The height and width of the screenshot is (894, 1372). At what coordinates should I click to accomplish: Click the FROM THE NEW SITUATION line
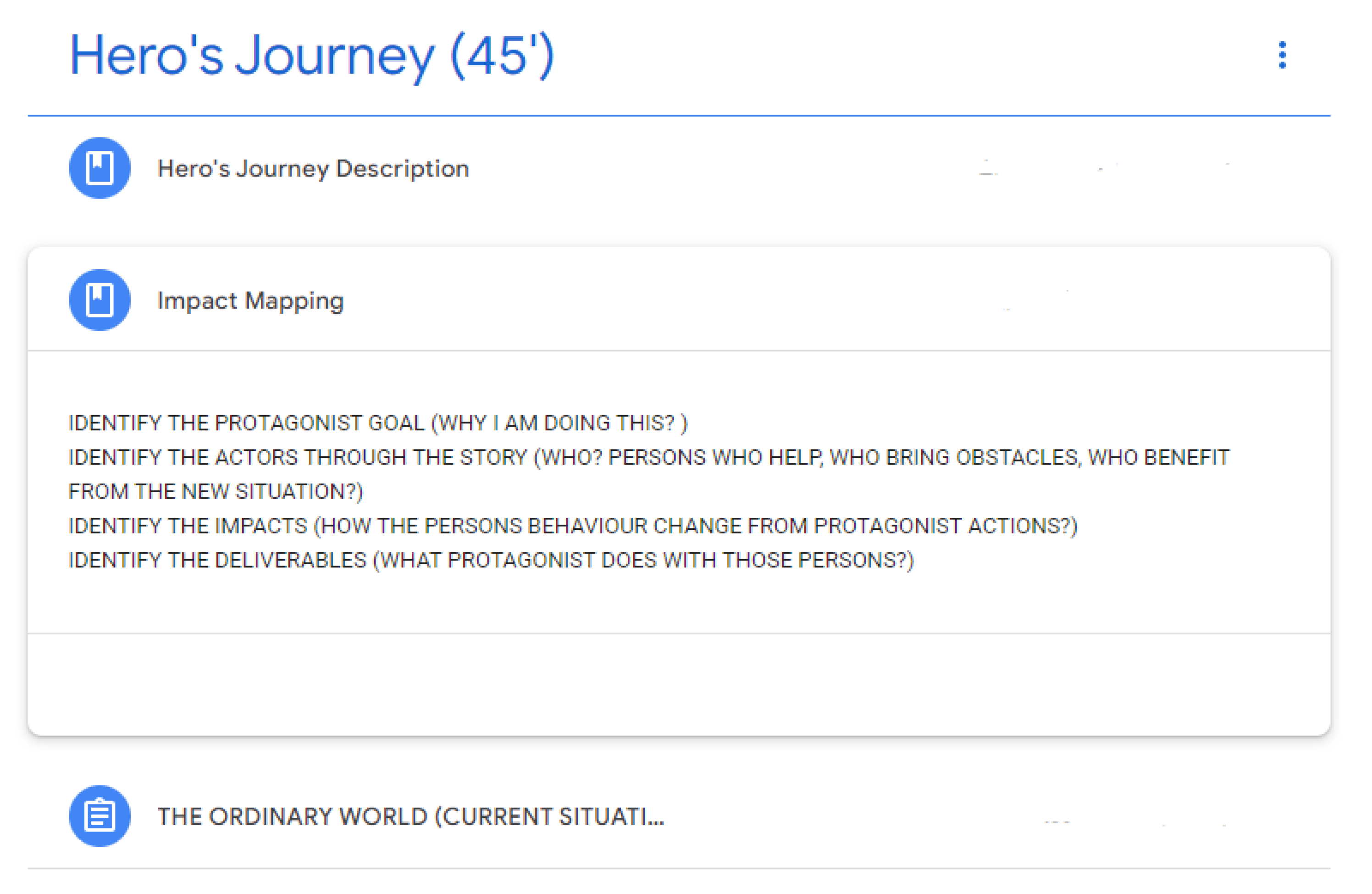coord(216,491)
